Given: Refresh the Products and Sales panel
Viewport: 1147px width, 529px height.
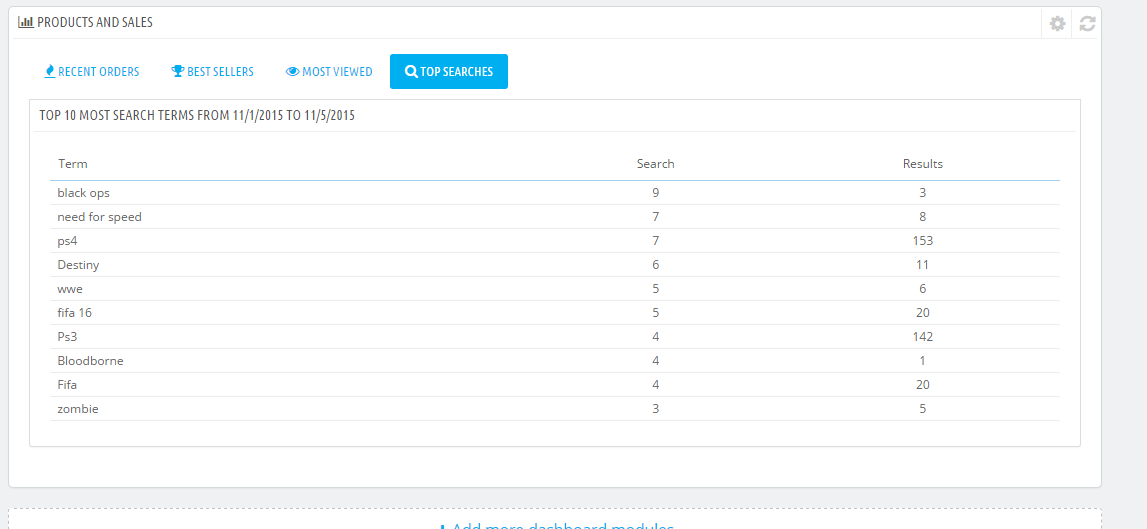Looking at the screenshot, I should pos(1087,23).
